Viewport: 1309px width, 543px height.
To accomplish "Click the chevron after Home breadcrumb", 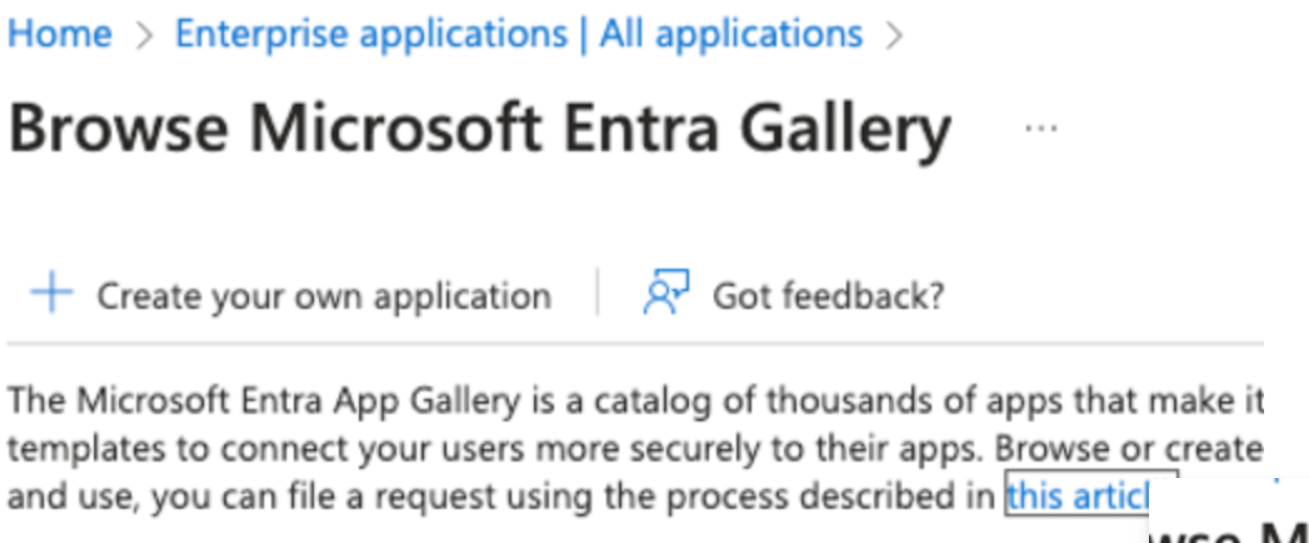I will (145, 36).
